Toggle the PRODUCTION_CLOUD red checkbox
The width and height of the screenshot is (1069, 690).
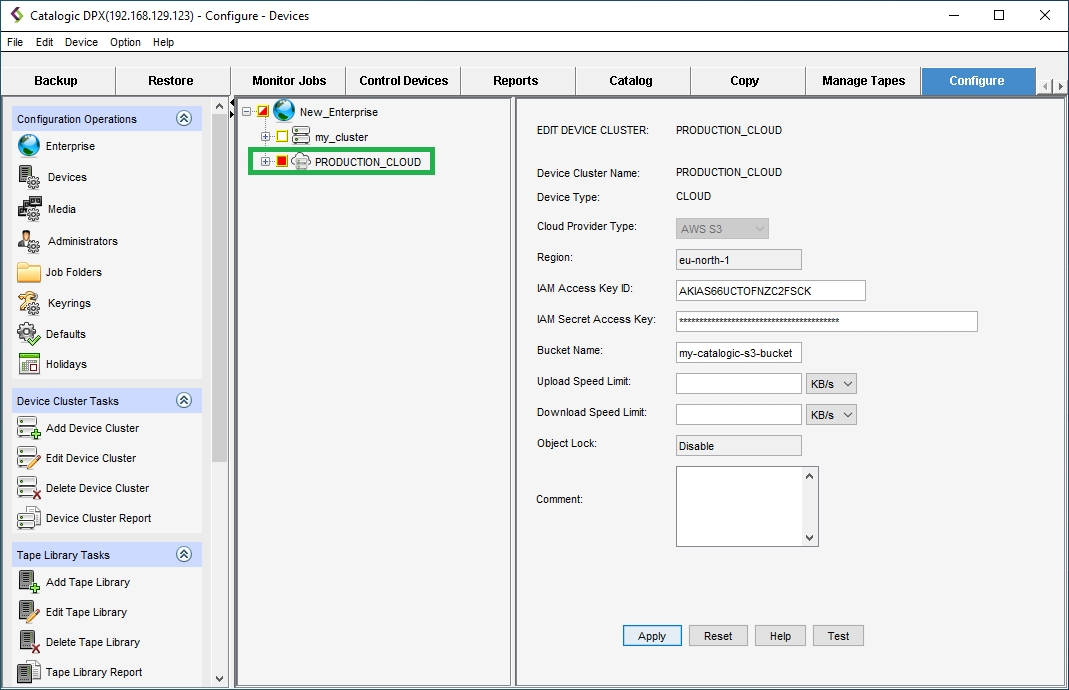tap(282, 162)
